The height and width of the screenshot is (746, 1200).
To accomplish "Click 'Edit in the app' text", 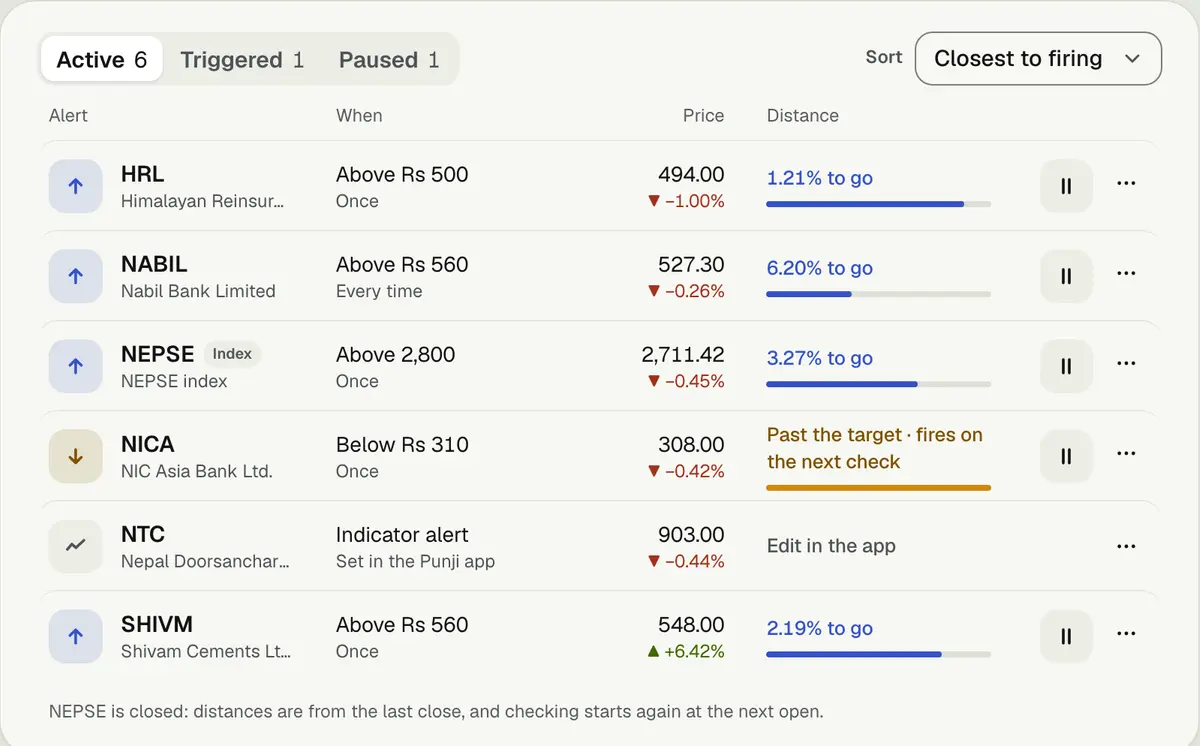I will click(x=831, y=546).
